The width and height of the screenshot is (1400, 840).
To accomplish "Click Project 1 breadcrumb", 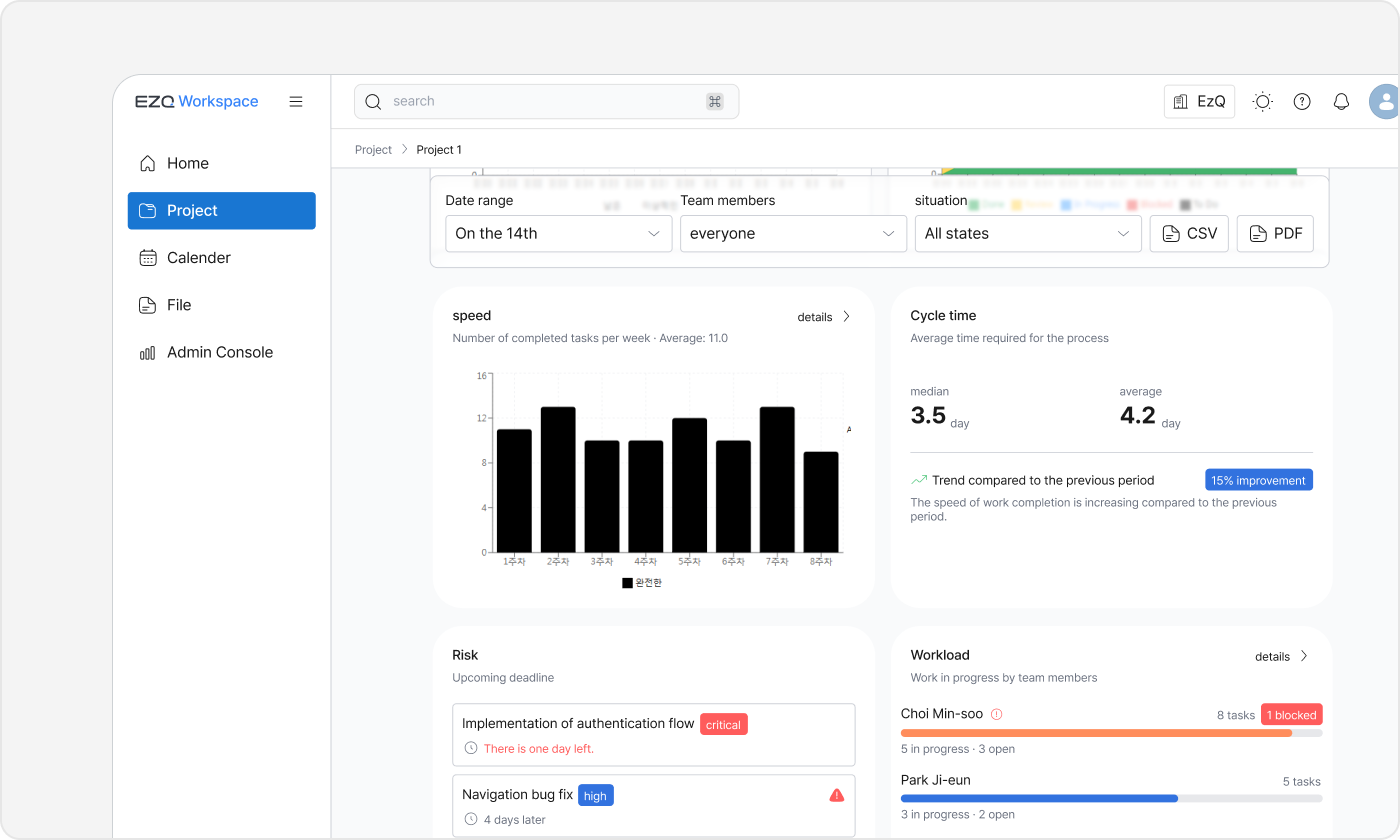I will [439, 149].
